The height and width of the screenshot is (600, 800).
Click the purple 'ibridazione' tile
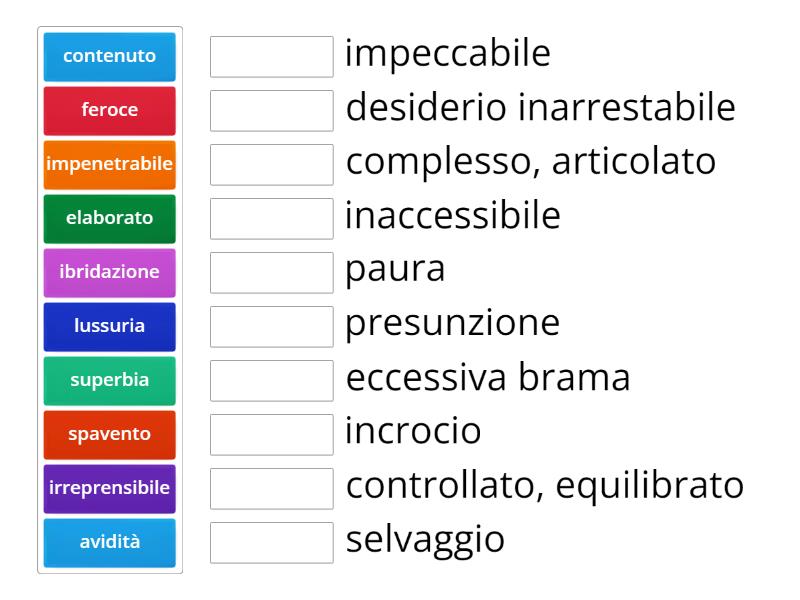[x=110, y=272]
